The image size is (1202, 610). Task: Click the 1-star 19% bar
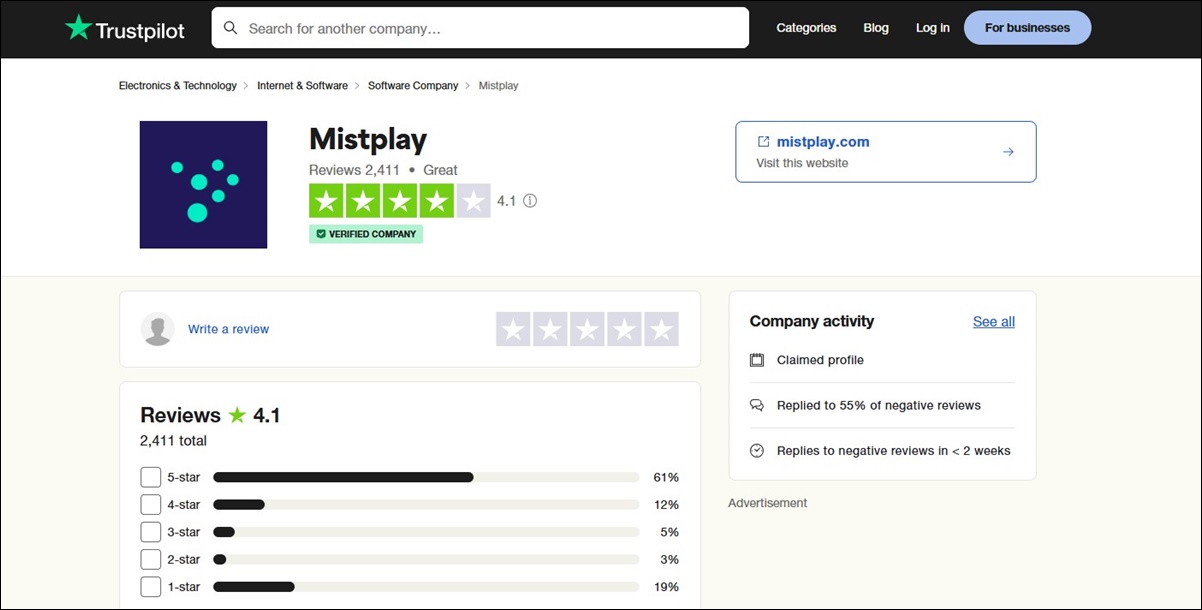pyautogui.click(x=426, y=587)
